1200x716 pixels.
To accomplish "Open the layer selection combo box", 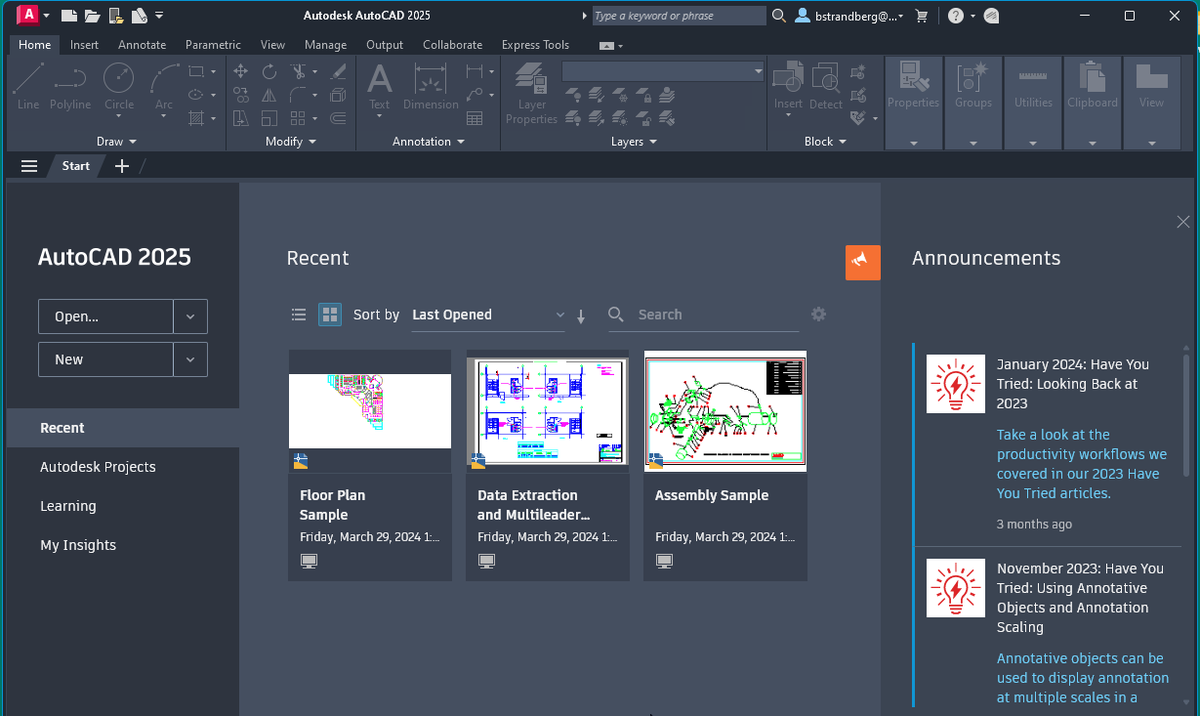I will point(663,72).
